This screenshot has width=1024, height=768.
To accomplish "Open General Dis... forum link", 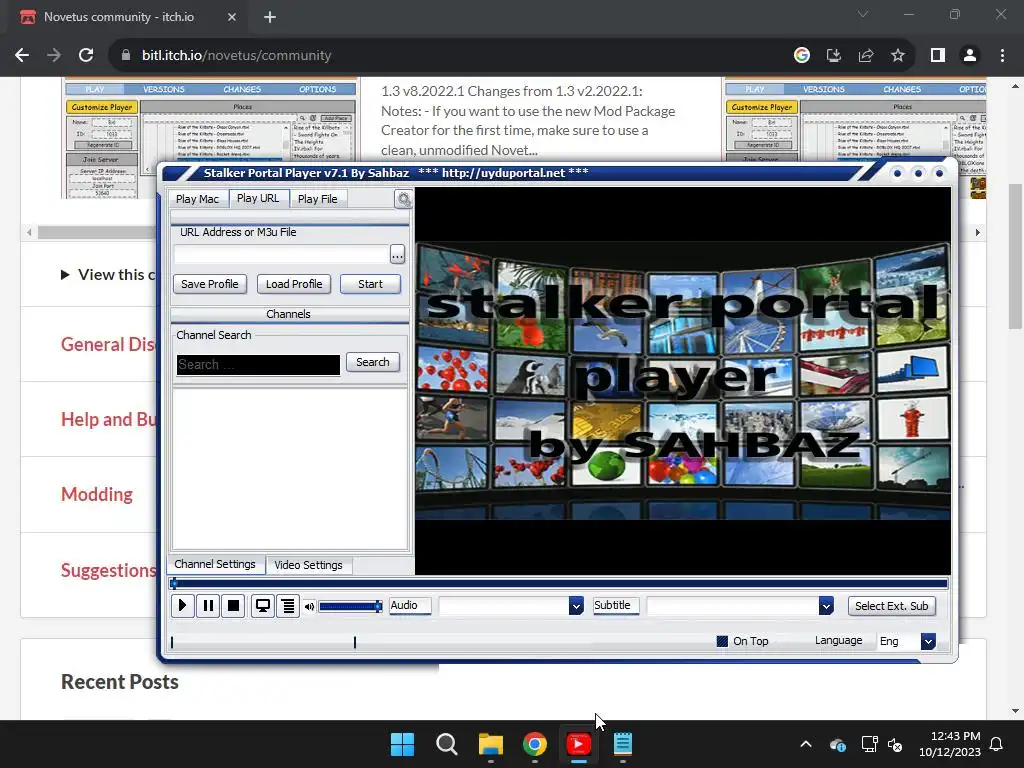I will (108, 344).
